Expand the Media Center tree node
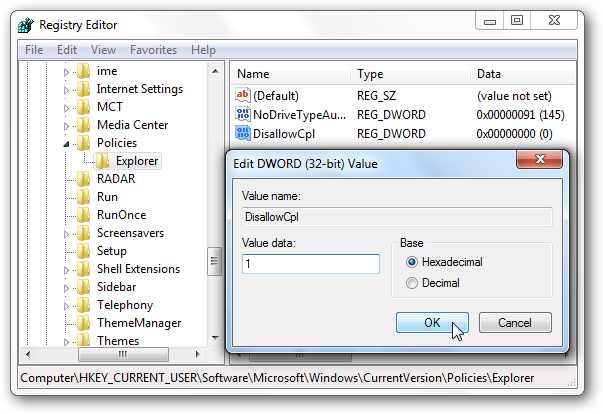603x414 pixels. point(66,126)
